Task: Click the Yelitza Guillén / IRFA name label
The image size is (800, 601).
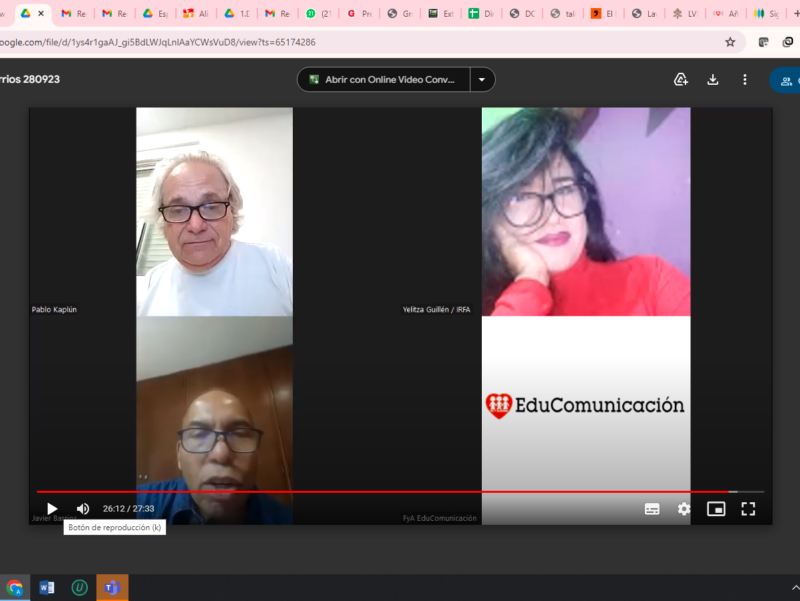Action: (x=436, y=309)
